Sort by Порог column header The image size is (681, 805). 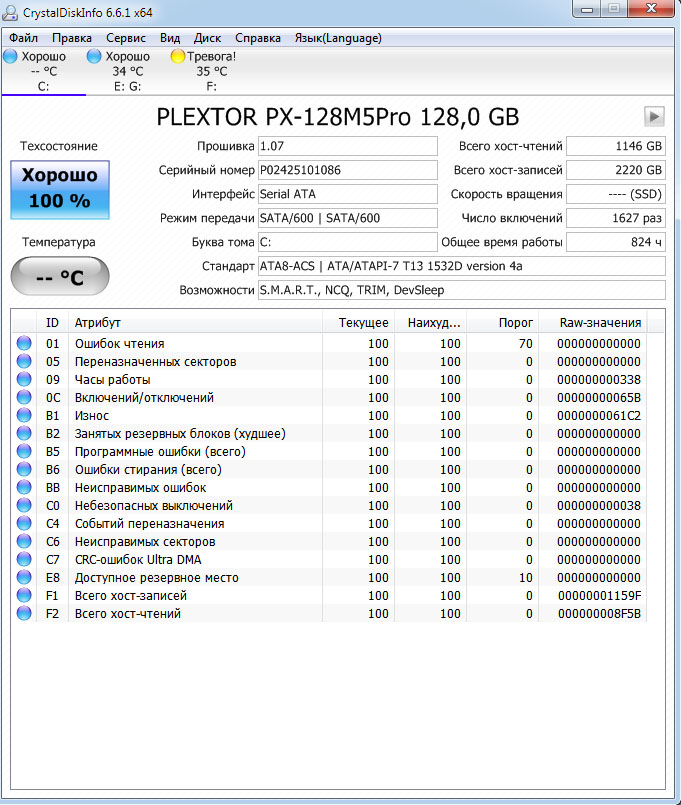(503, 323)
